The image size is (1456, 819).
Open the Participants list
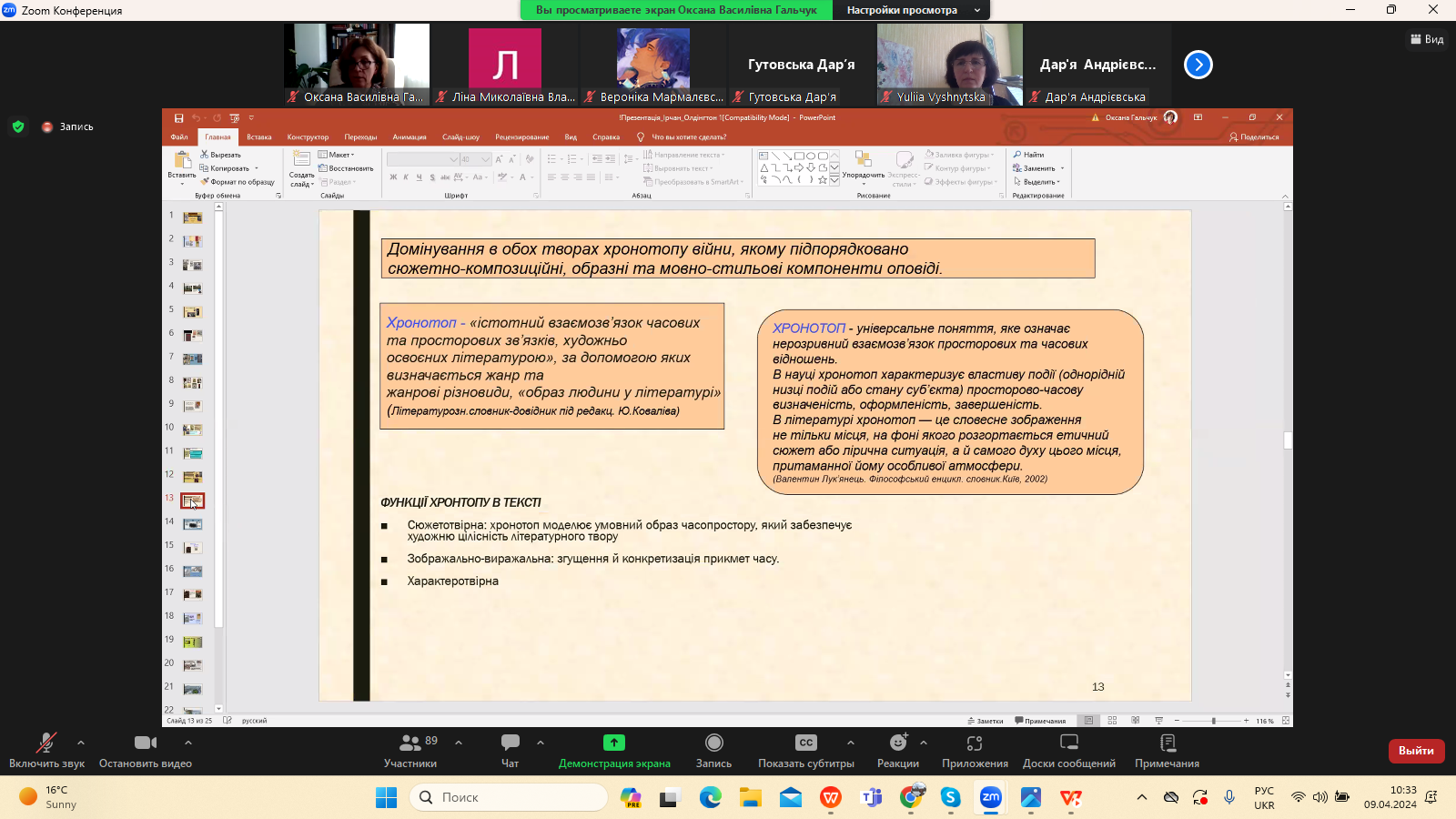pos(410,750)
